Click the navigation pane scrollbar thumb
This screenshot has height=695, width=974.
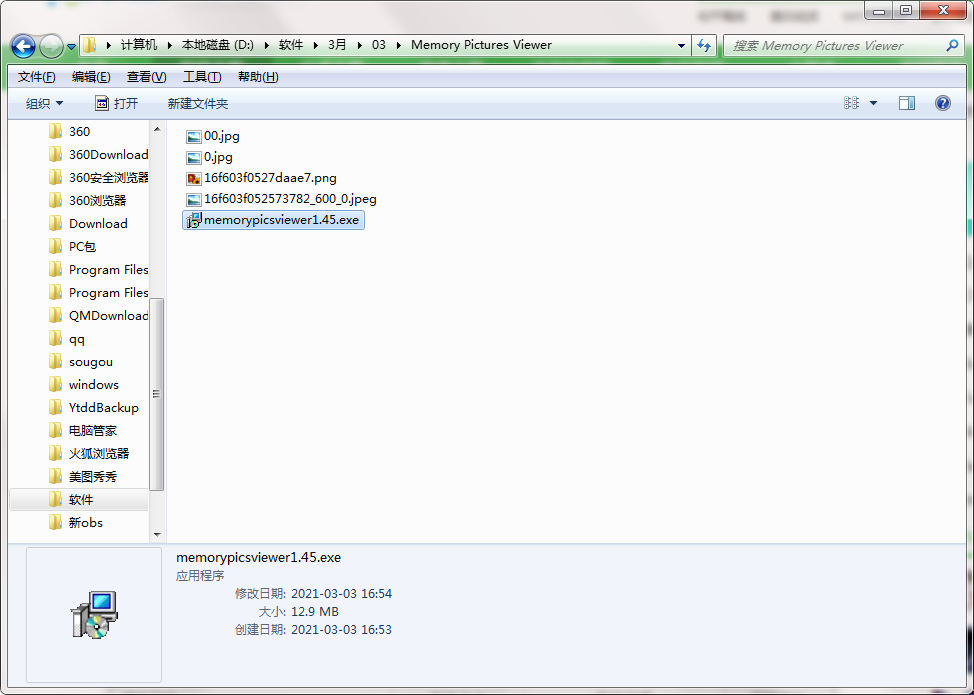pyautogui.click(x=157, y=394)
